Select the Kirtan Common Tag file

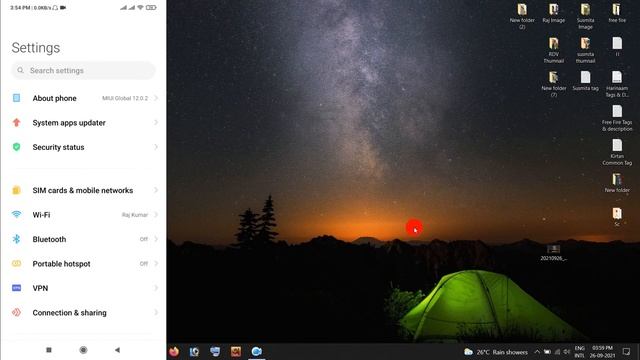click(617, 152)
